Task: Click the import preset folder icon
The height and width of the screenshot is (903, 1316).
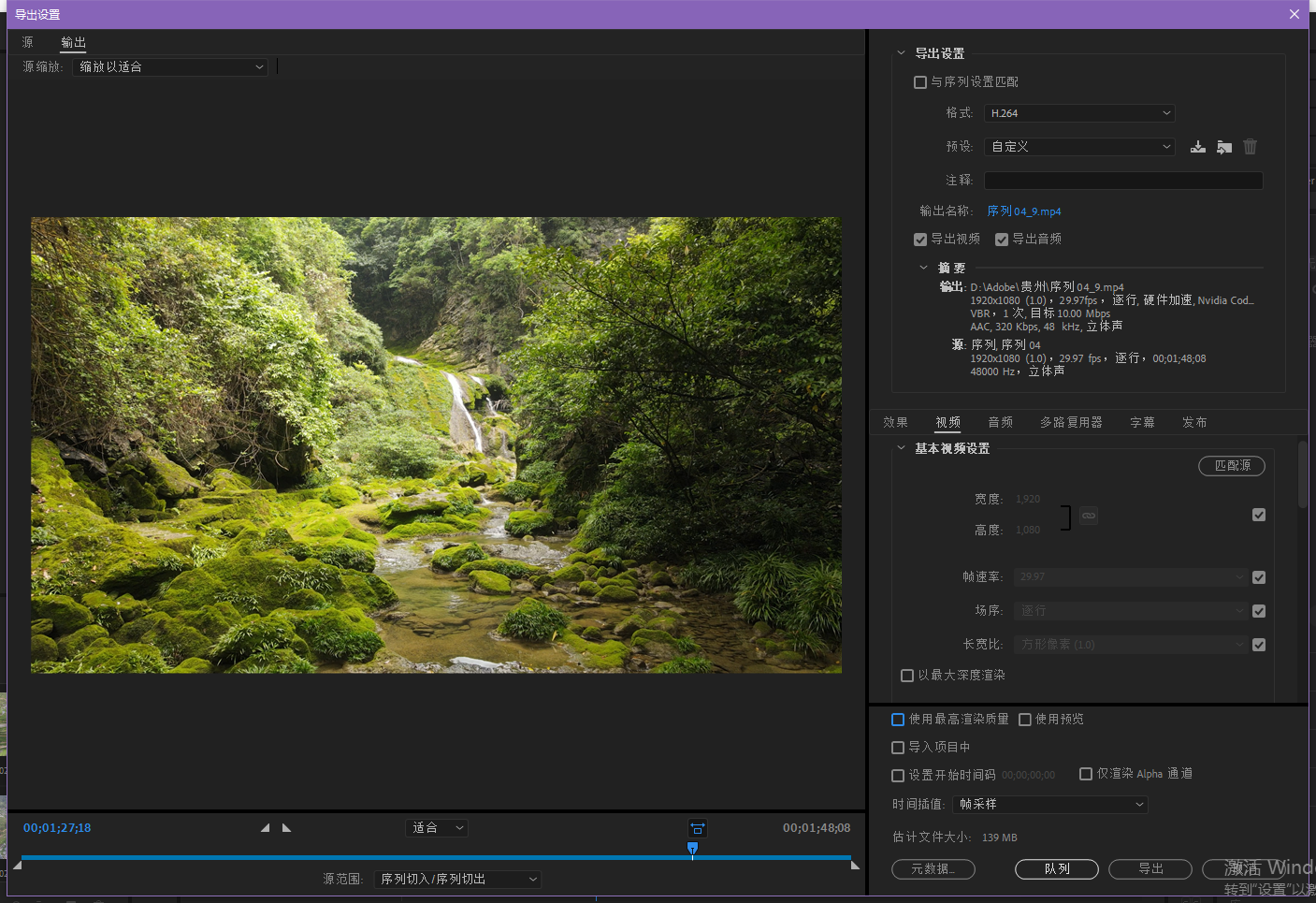Action: [1224, 147]
